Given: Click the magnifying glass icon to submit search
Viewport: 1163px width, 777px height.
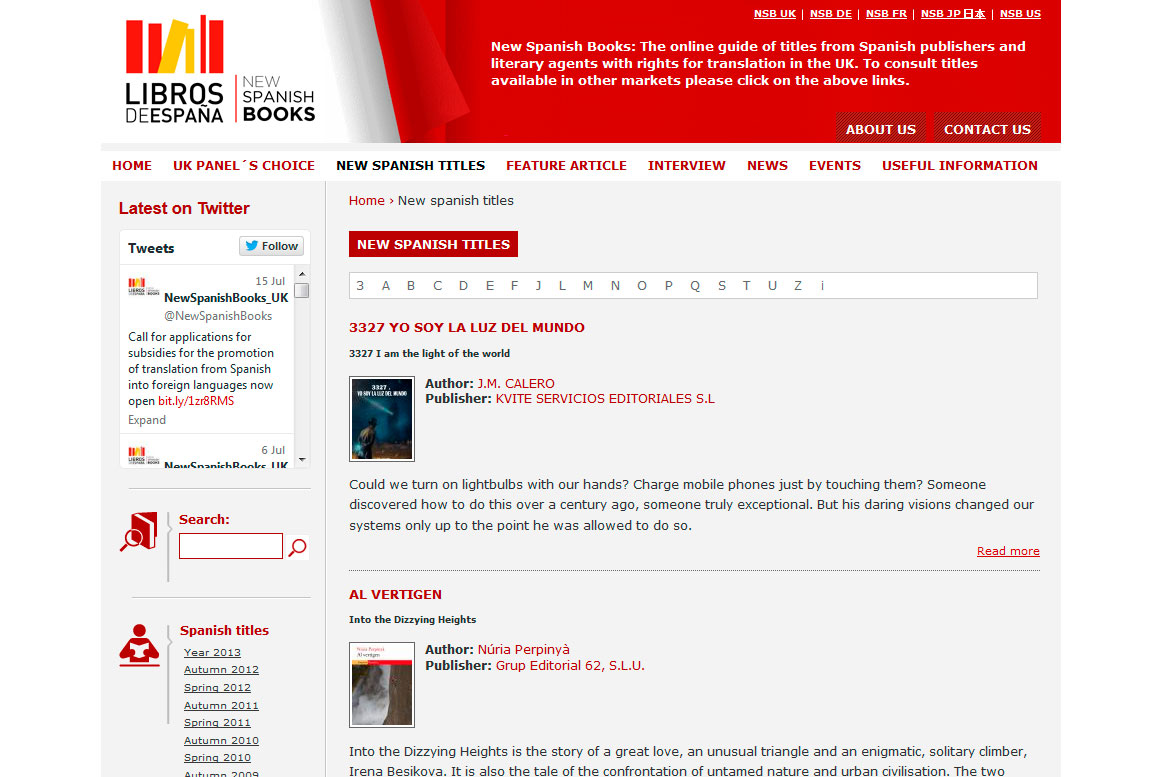Looking at the screenshot, I should click(x=296, y=546).
